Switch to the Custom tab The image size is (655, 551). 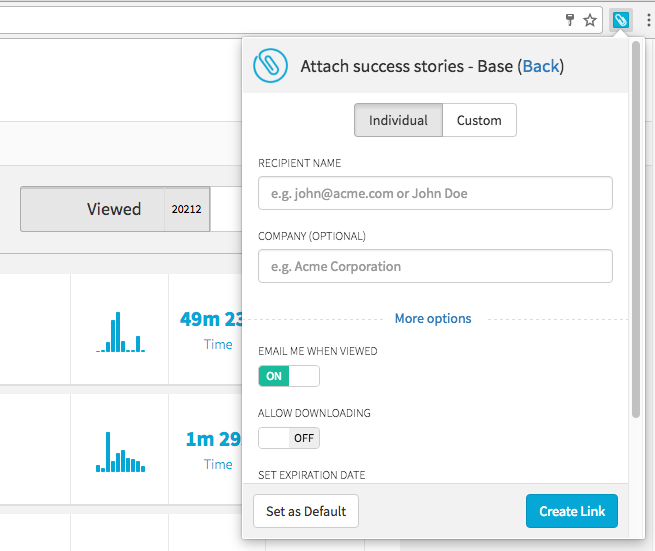point(479,120)
